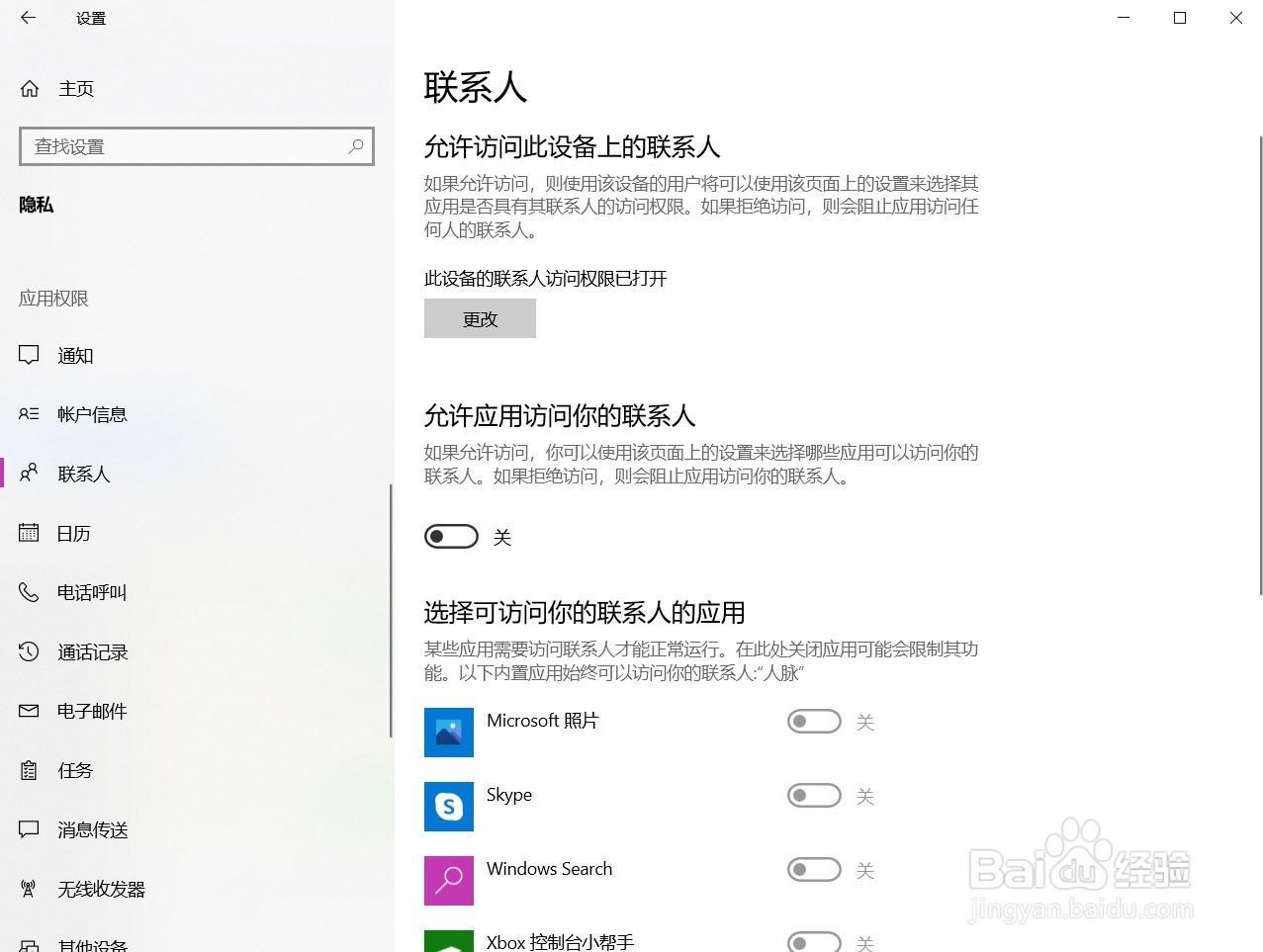The height and width of the screenshot is (952, 1263).
Task: Select the 通话记录 call history icon
Action: coord(30,651)
